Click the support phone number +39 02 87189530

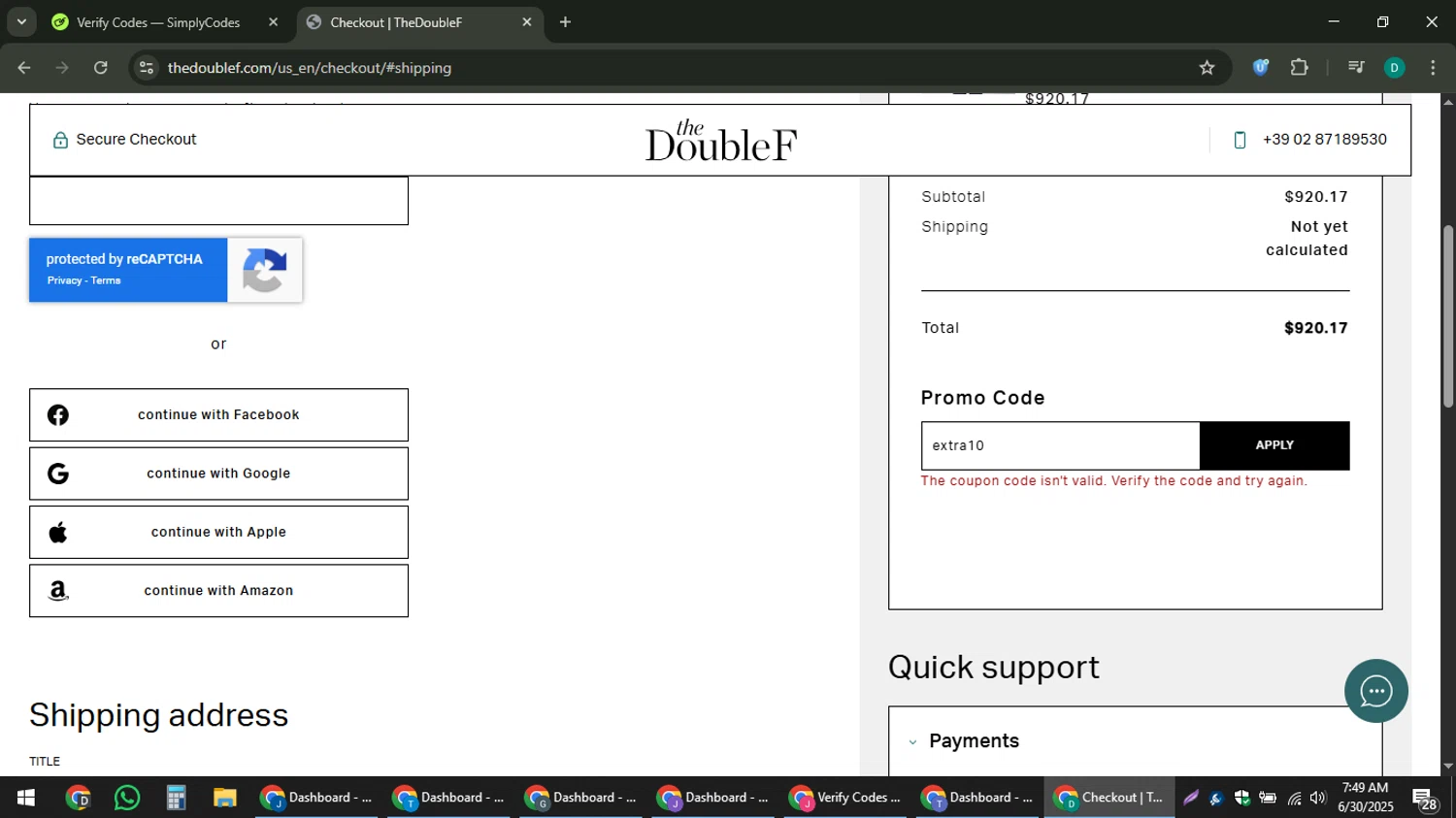[x=1324, y=140]
